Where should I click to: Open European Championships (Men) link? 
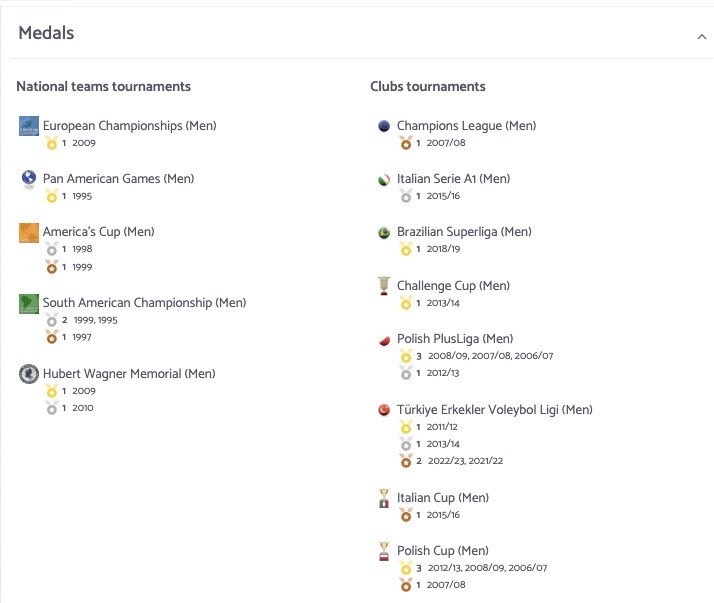pos(130,126)
